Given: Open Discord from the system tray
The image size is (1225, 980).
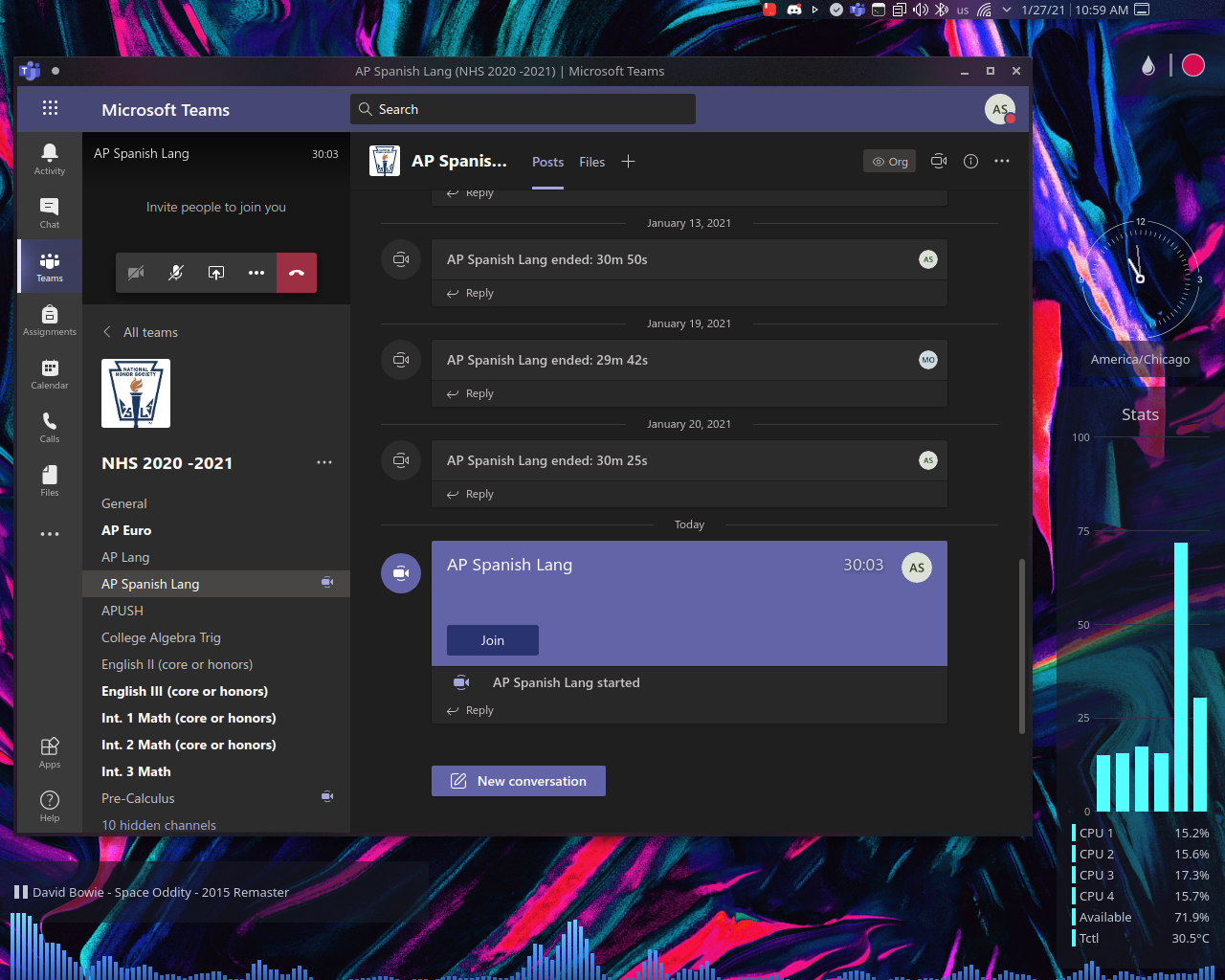Looking at the screenshot, I should pyautogui.click(x=794, y=10).
